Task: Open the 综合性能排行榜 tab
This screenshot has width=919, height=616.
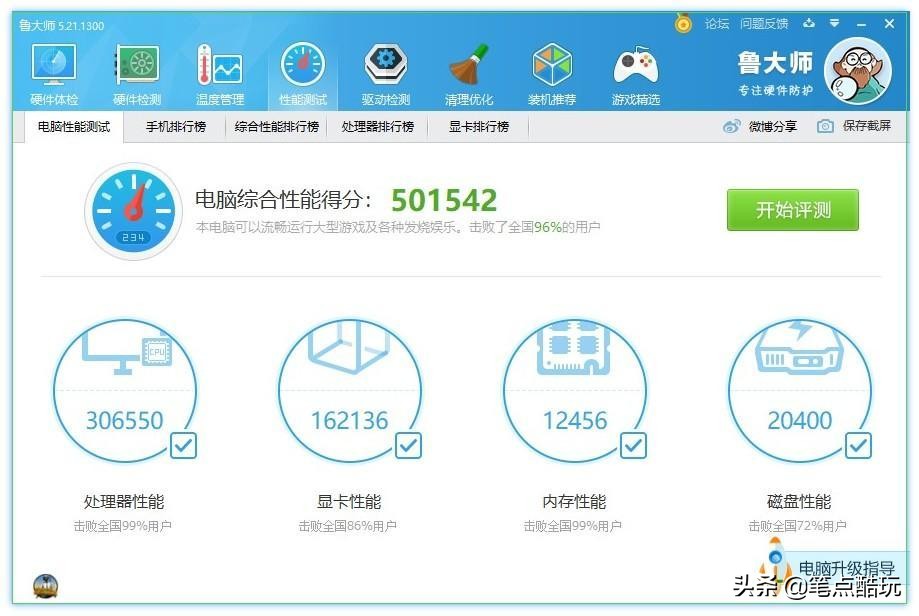Action: 281,127
